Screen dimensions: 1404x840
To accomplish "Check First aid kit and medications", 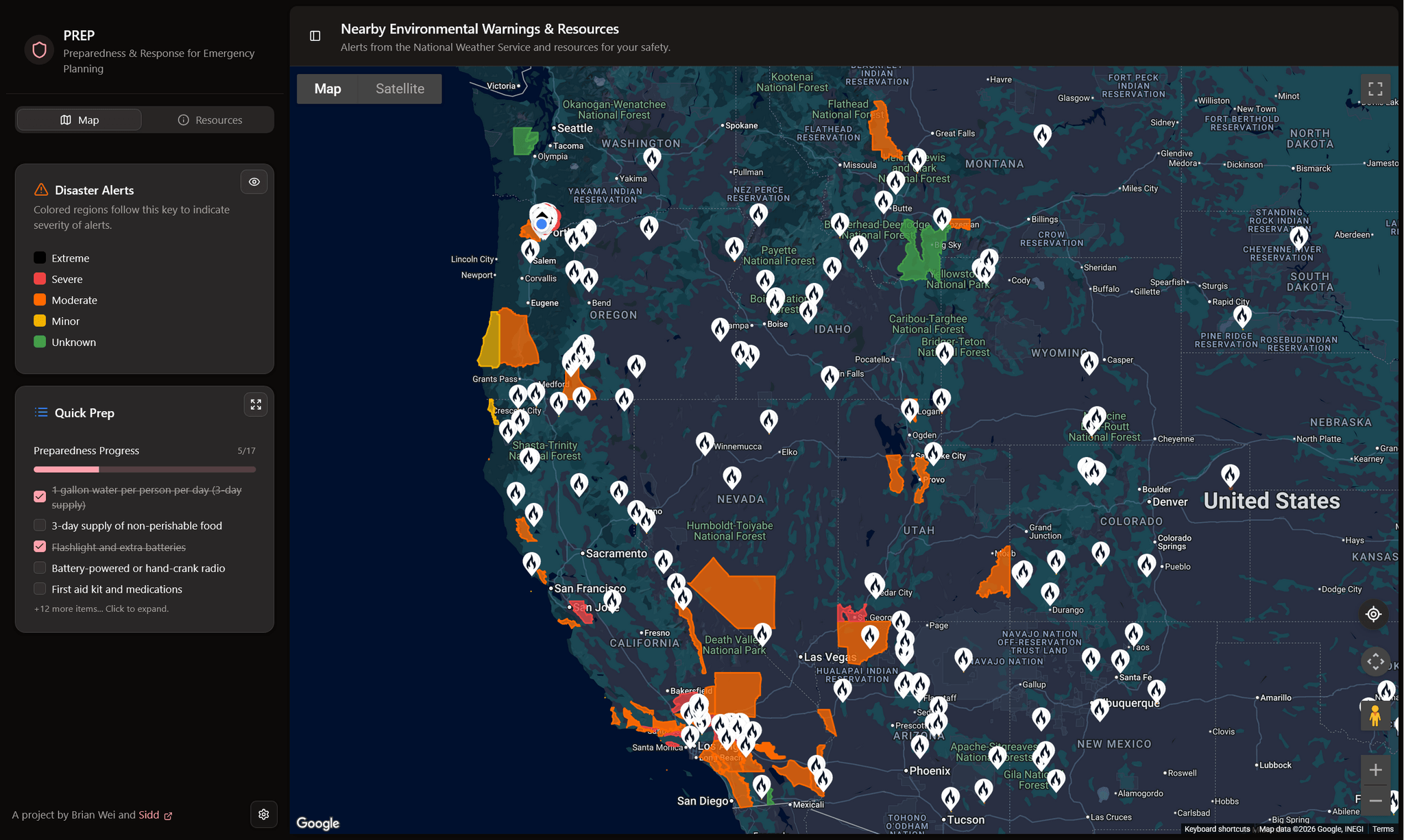I will click(40, 589).
